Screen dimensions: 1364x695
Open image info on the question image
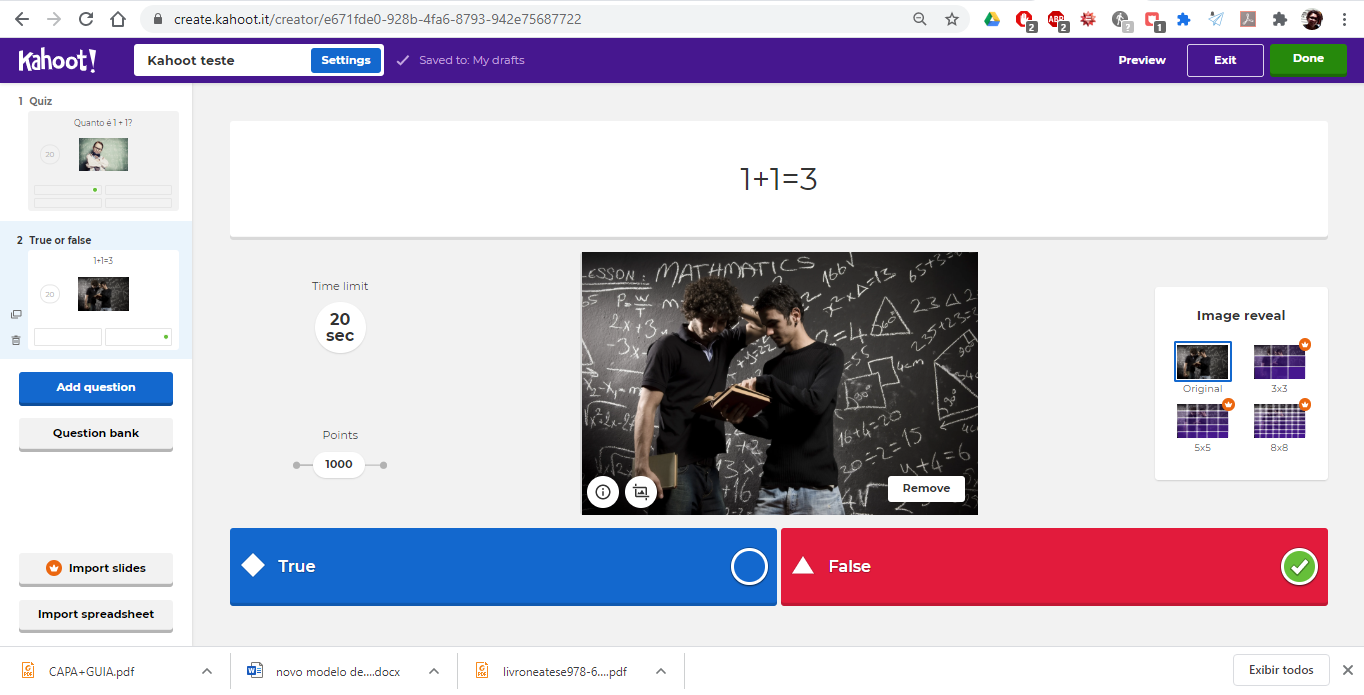pos(602,492)
